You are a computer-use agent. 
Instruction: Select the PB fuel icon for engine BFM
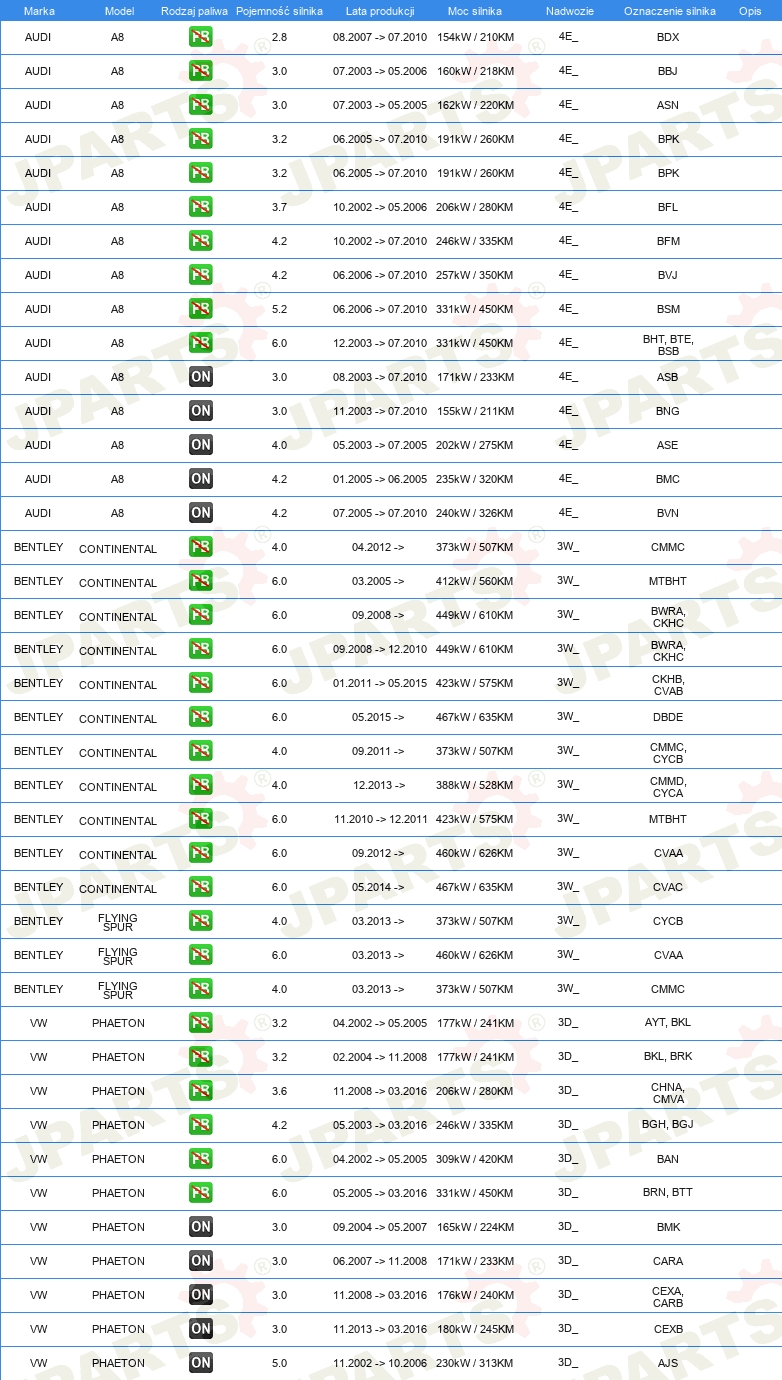tap(201, 241)
